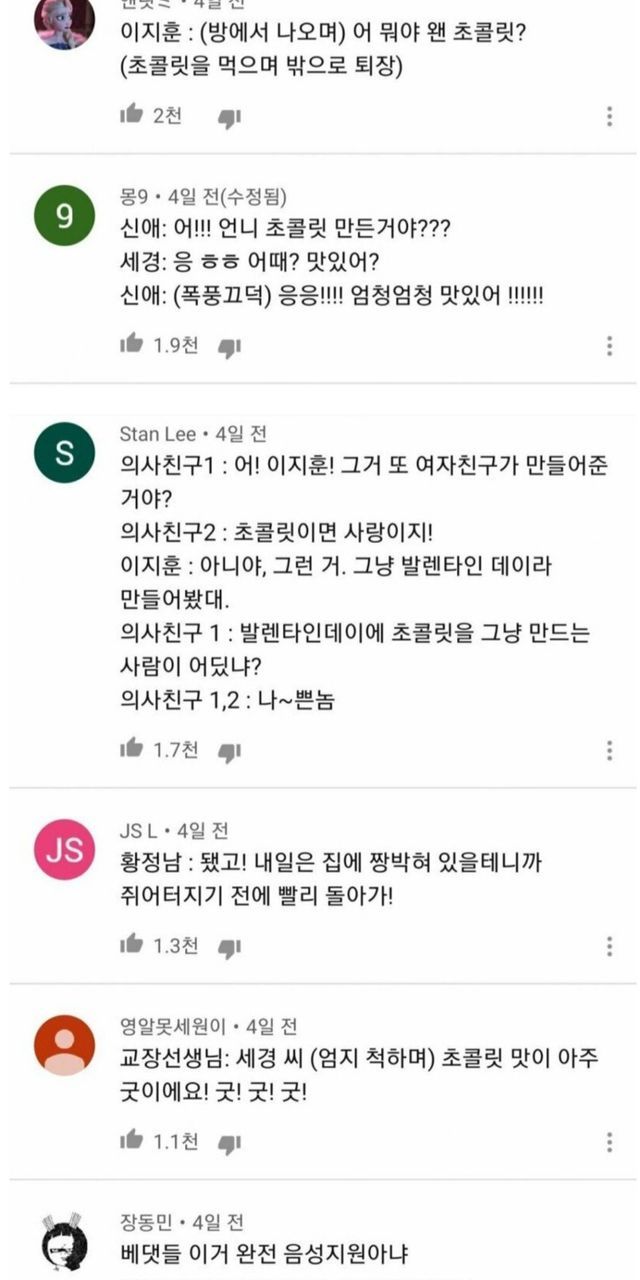Image resolution: width=640 pixels, height=1280 pixels.
Task: Open options menu for 몽9 comment
Action: [609, 346]
